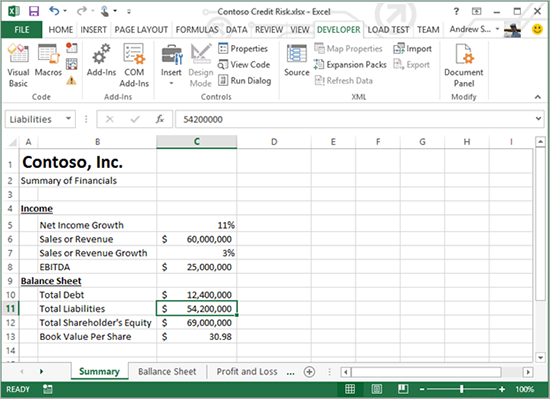Click the smiley feedback icon
This screenshot has height=399, width=550.
pyautogui.click(x=537, y=29)
